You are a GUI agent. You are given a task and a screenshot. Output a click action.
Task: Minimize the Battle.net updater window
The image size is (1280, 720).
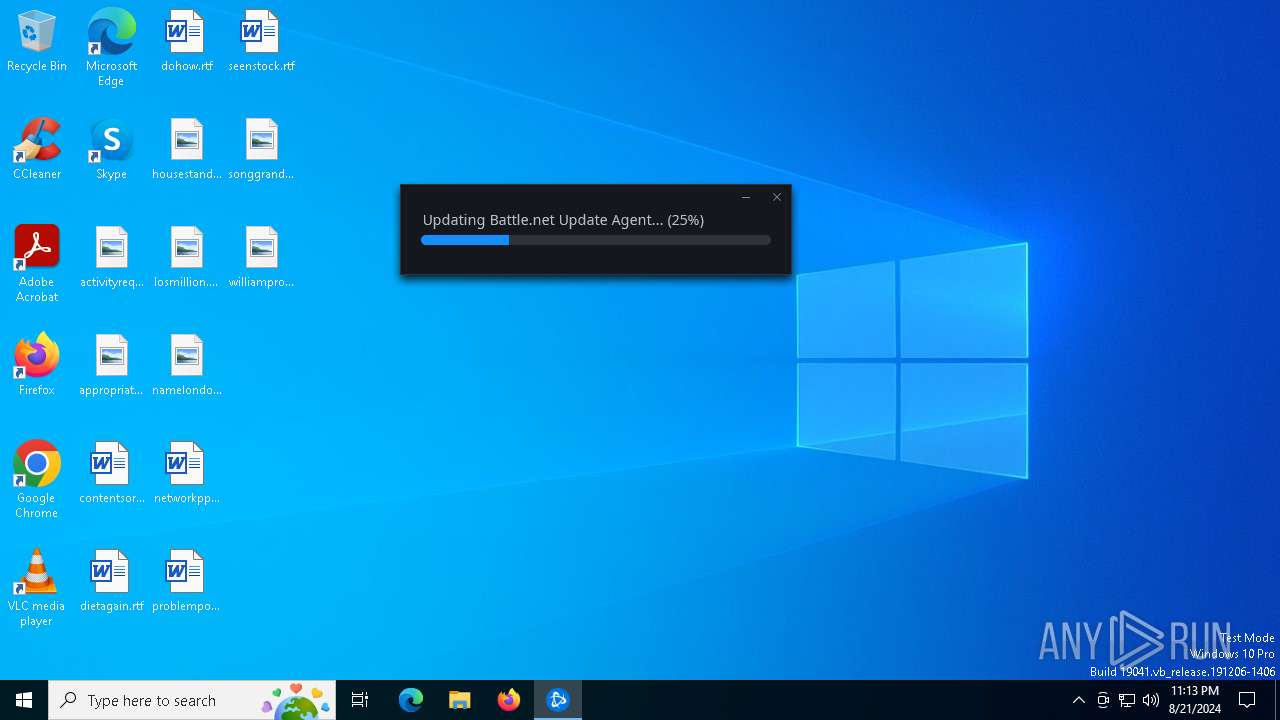coord(746,197)
